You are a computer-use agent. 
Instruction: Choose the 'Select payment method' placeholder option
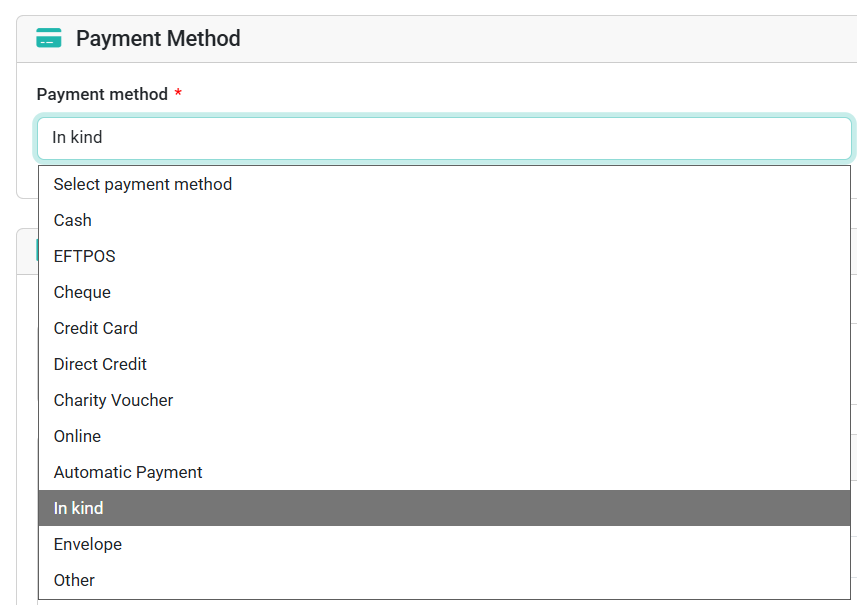click(x=444, y=184)
